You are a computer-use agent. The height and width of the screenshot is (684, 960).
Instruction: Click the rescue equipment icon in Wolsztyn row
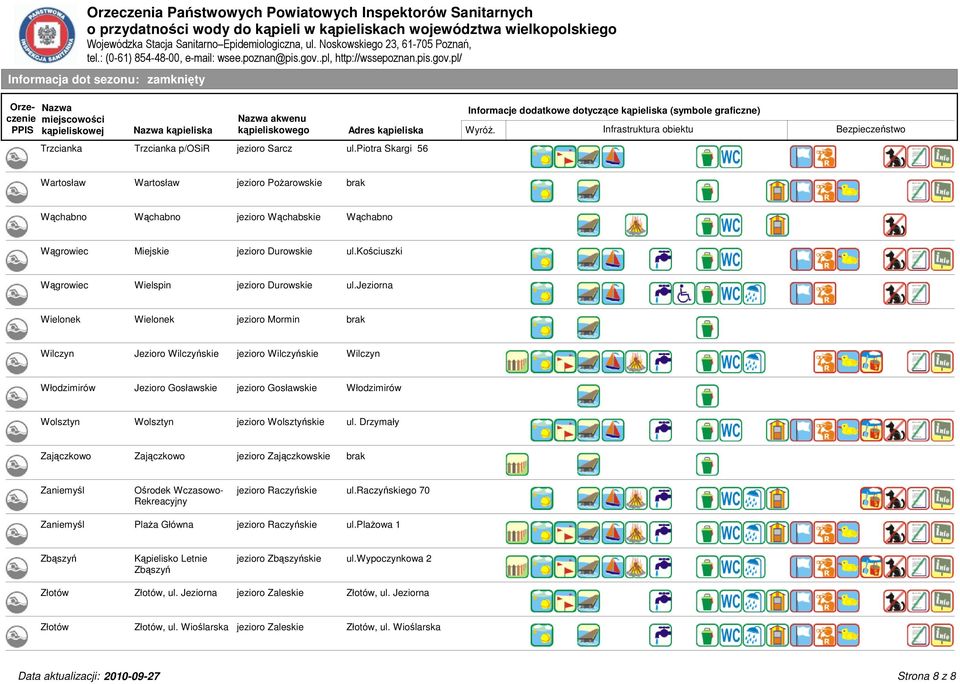[871, 430]
